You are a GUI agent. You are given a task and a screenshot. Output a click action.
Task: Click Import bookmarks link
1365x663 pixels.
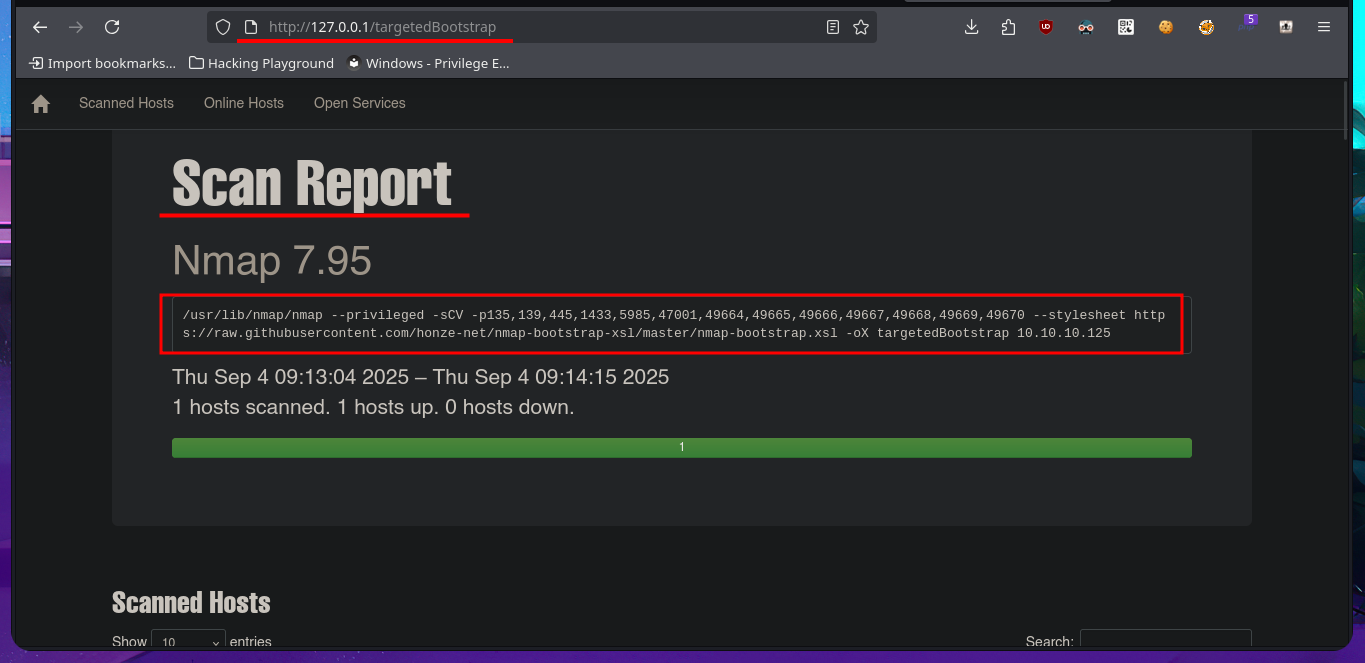pyautogui.click(x=103, y=63)
